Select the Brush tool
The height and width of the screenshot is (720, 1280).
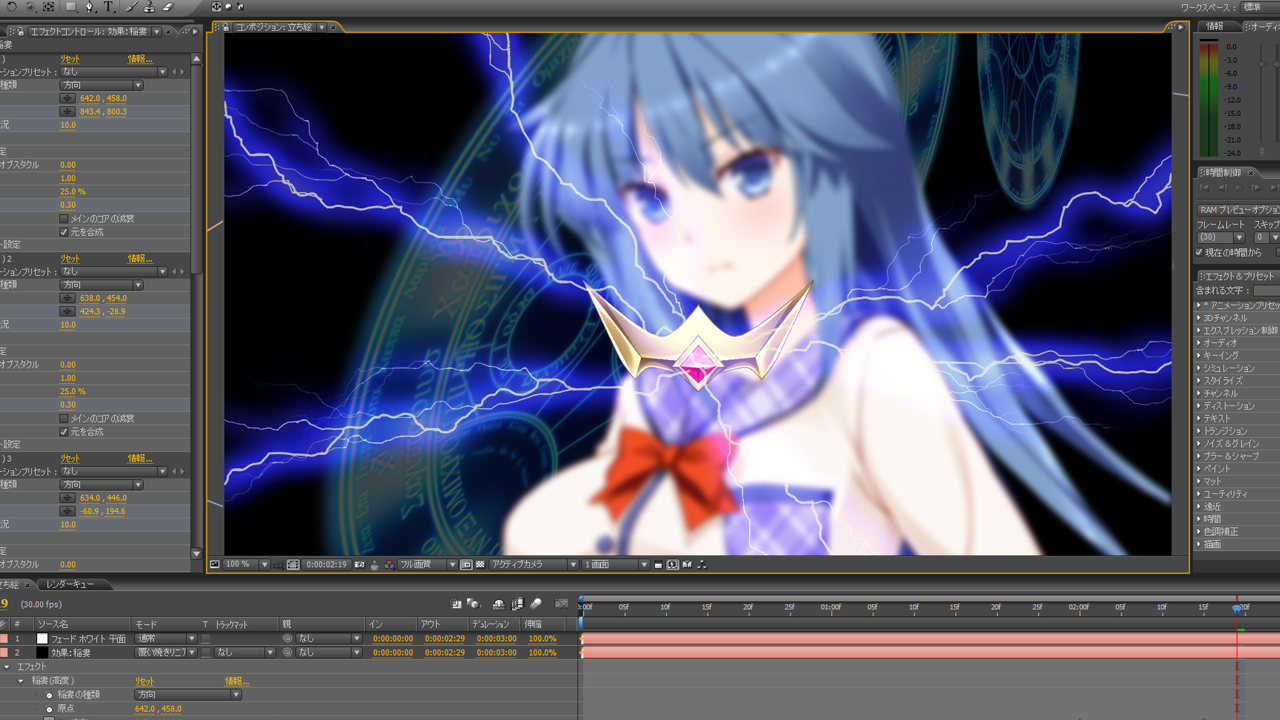131,6
